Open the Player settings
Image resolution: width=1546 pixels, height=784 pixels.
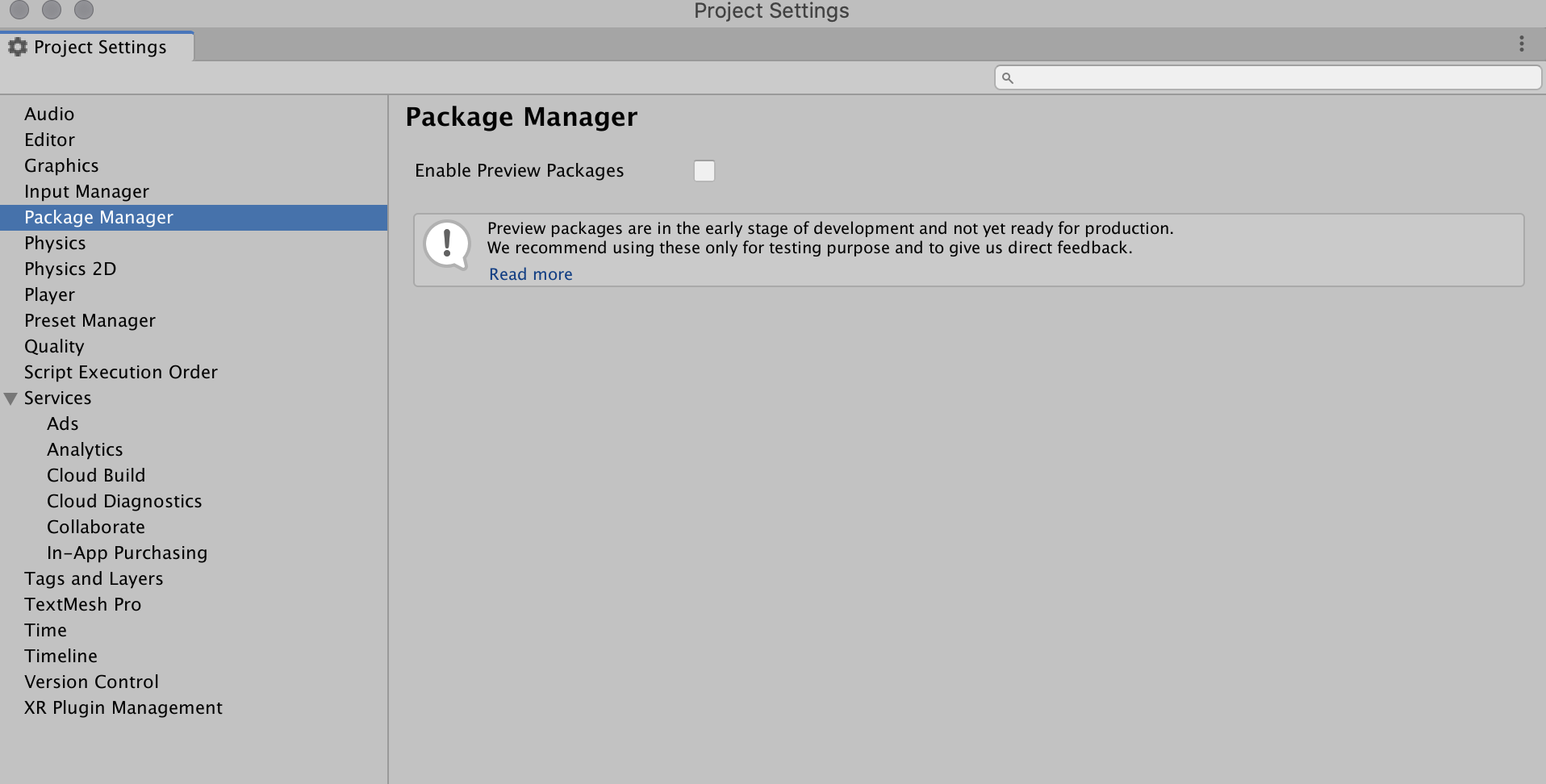[x=49, y=294]
